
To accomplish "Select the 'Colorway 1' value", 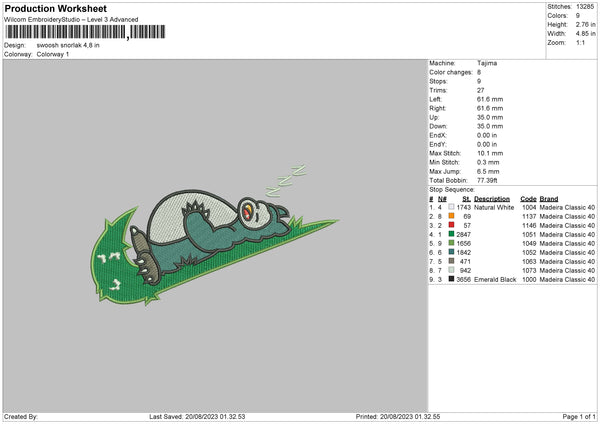I will pyautogui.click(x=53, y=54).
